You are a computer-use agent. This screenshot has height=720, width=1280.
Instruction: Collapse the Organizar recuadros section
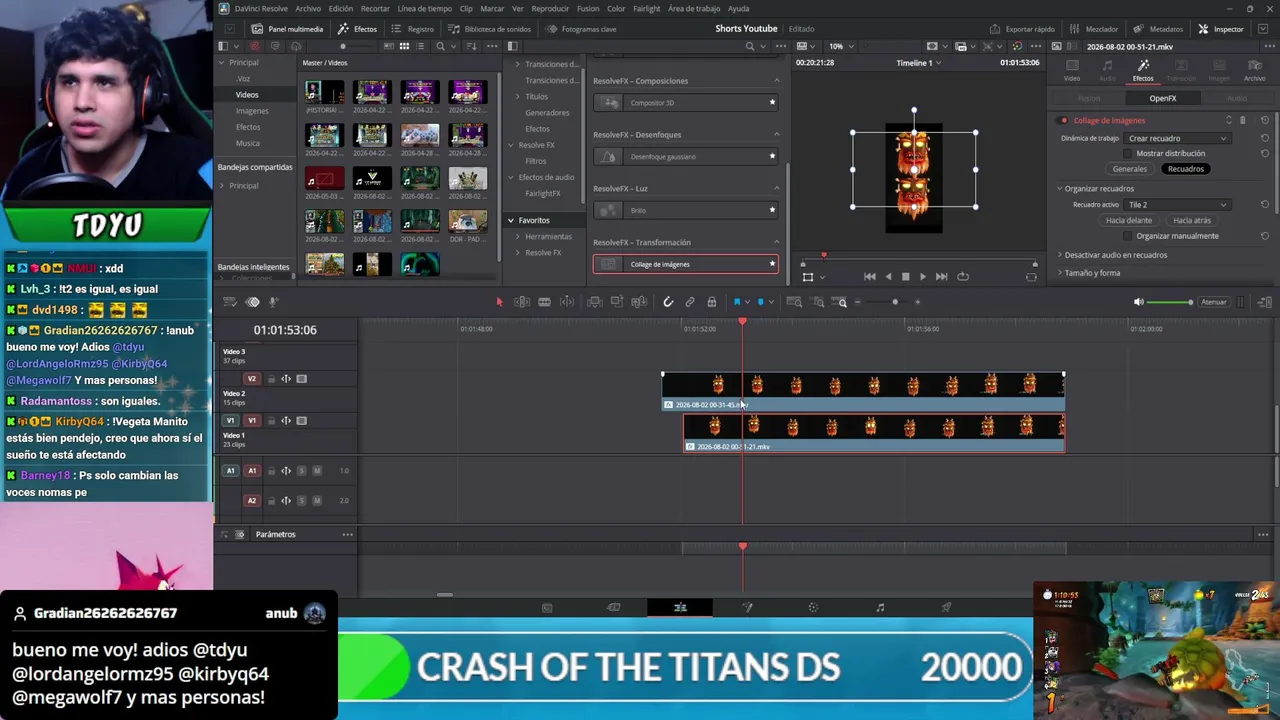coord(1060,188)
